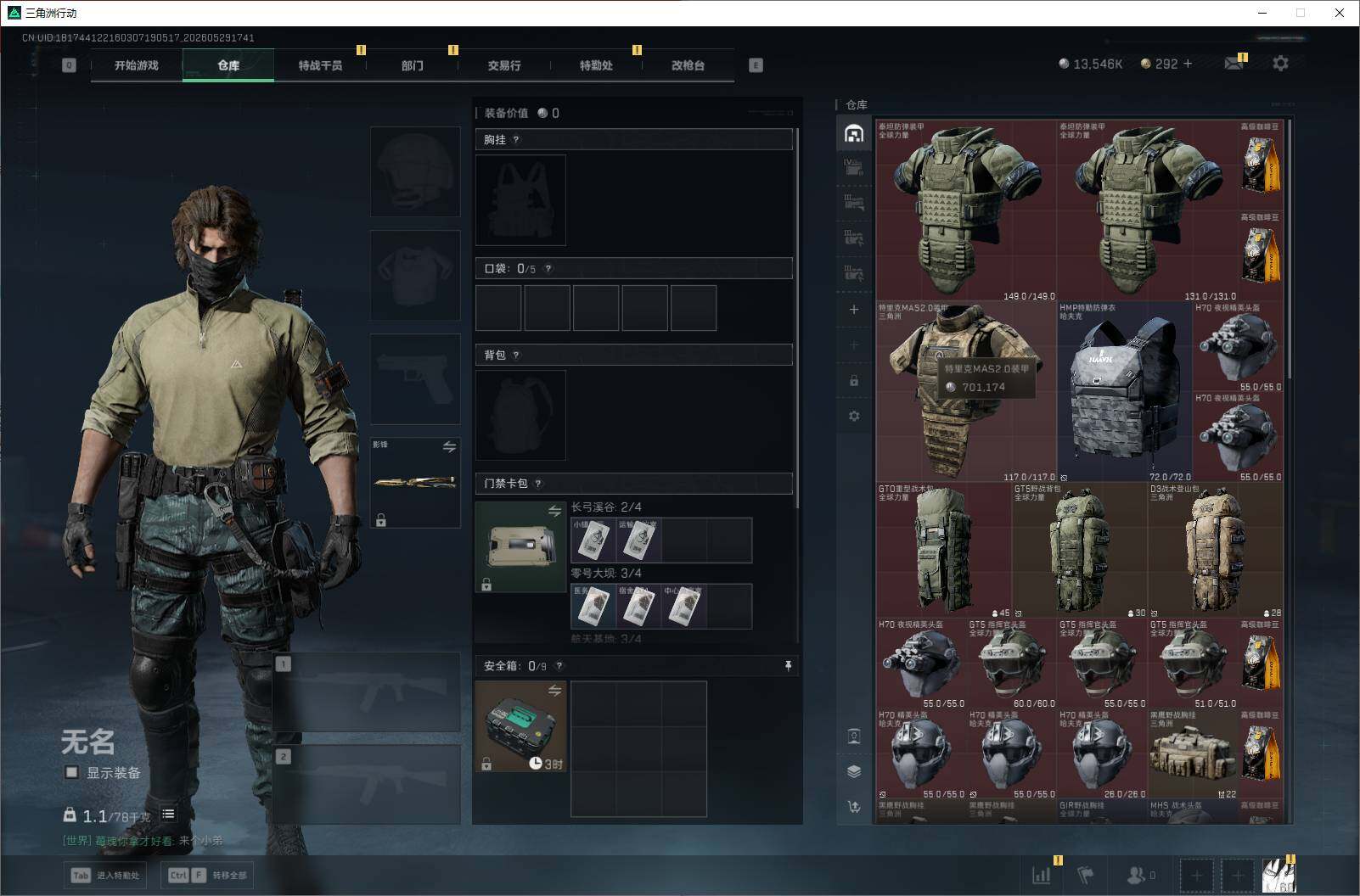Screen dimensions: 1360x896
Task: Select the IV expansion box in sidebar
Action: 854,167
